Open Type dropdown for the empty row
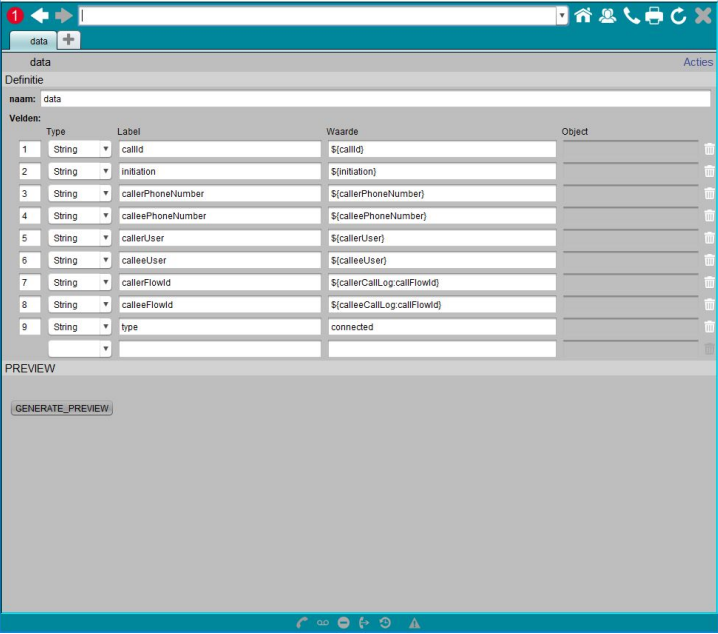The image size is (718, 634). coord(80,349)
